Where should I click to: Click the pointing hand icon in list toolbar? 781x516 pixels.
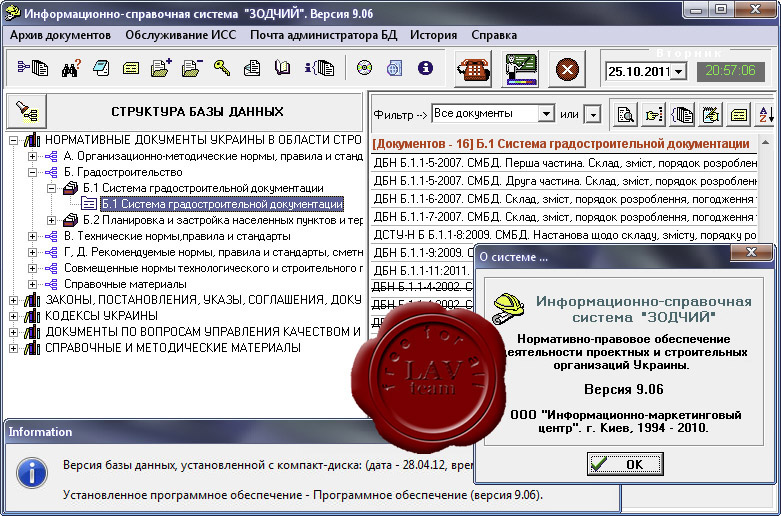click(654, 115)
